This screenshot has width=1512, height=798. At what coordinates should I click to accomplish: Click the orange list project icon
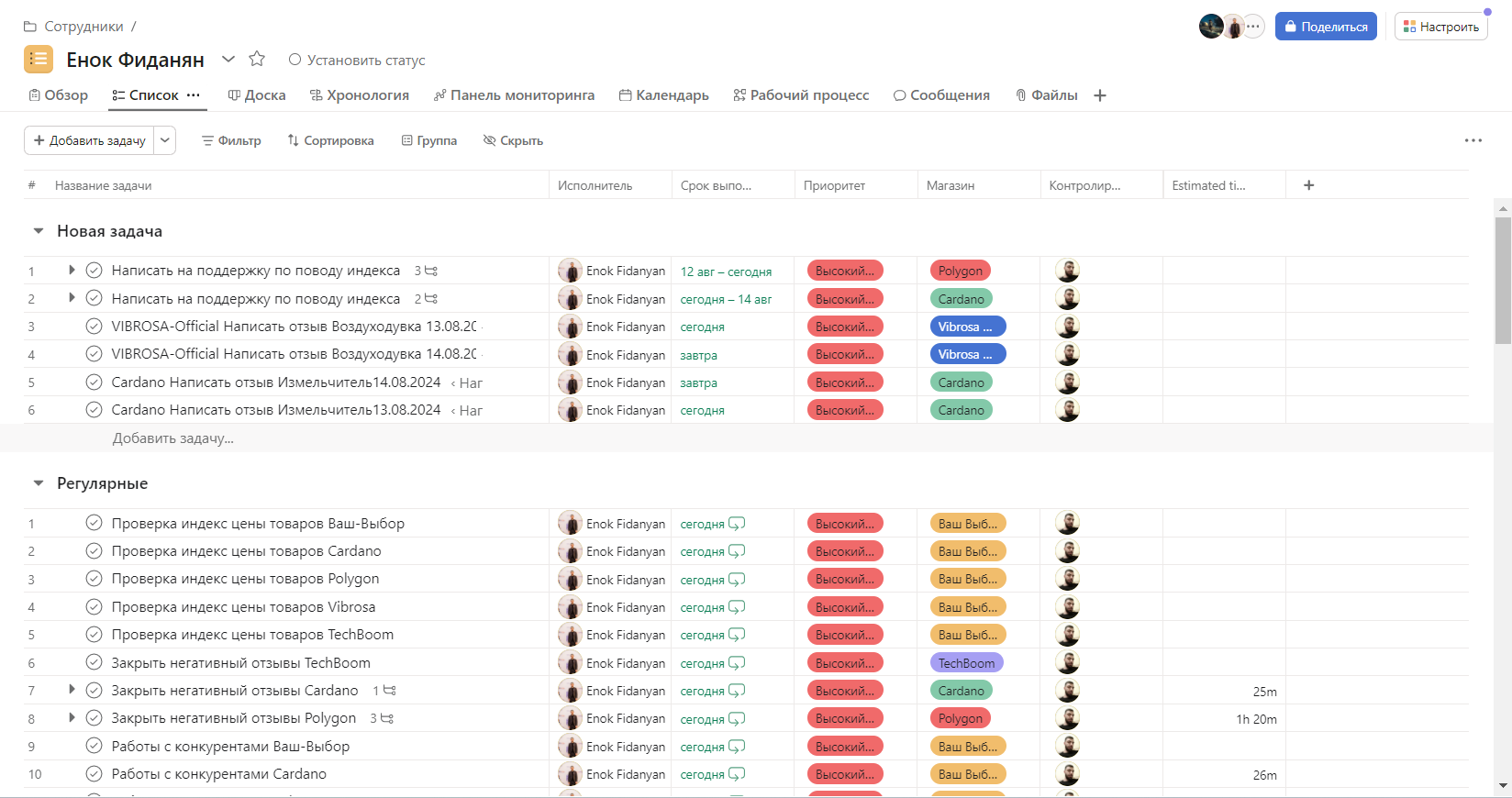tap(39, 59)
